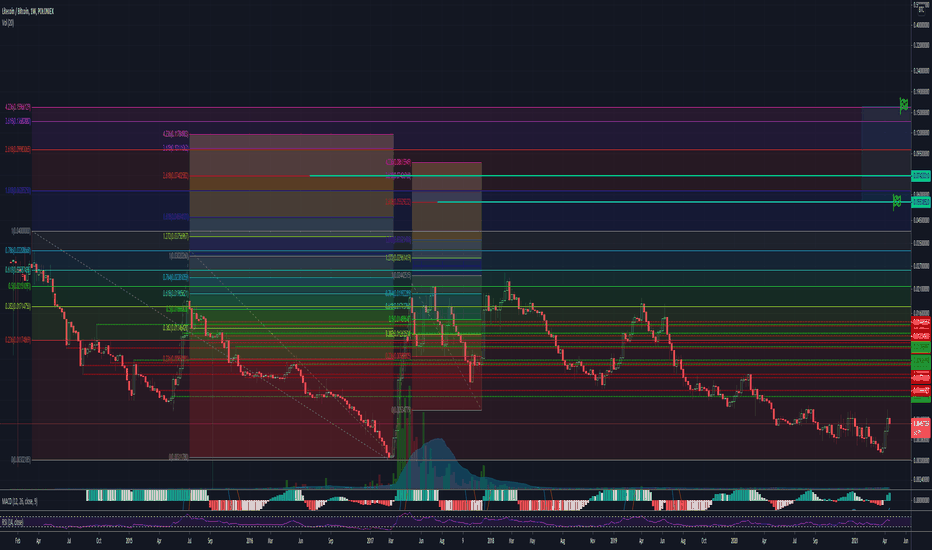Select the Vol (20) indicator label
Viewport: 932px width, 550px height.
click(8, 23)
